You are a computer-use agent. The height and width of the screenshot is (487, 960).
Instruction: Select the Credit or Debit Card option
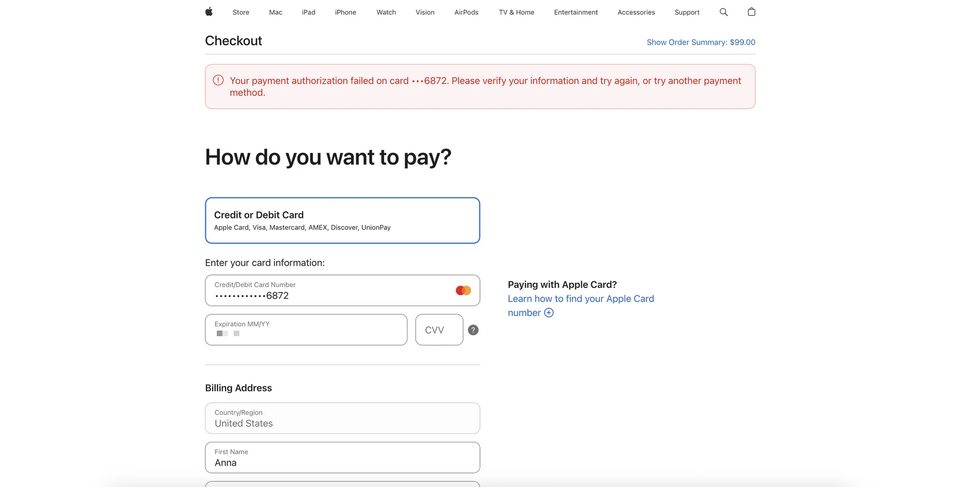tap(342, 221)
